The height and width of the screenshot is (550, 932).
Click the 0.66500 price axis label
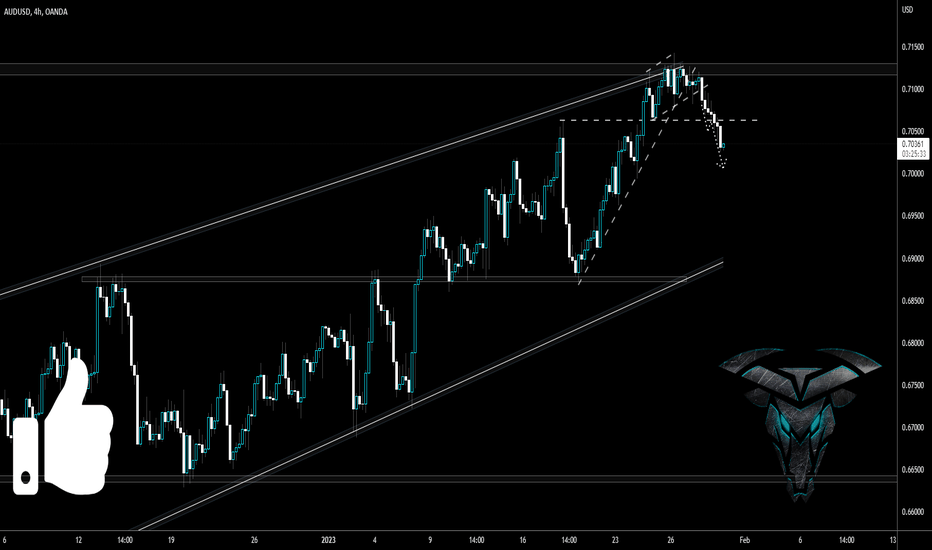point(913,470)
